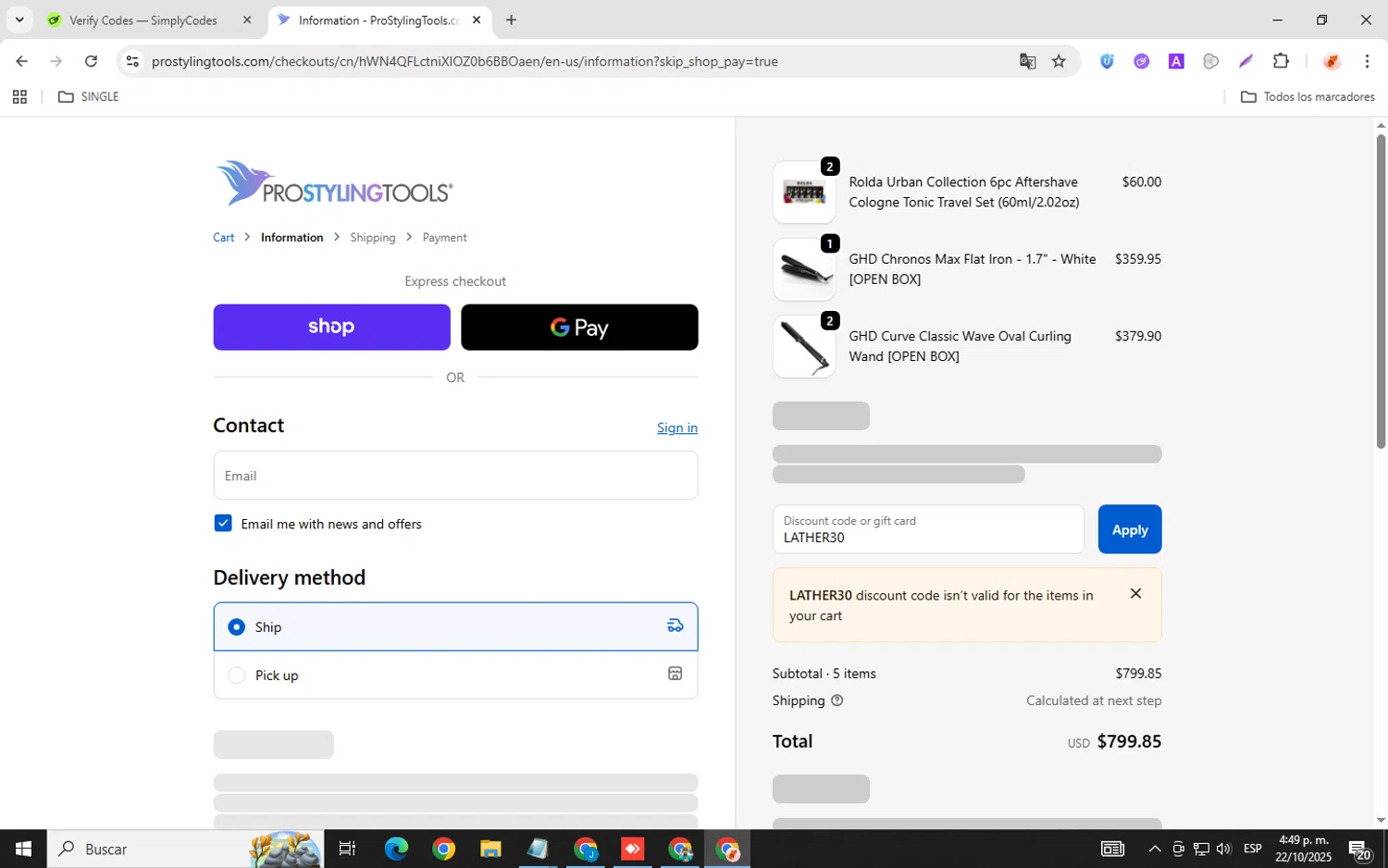Open the purple circular extension icon
Image resolution: width=1388 pixels, height=868 pixels.
[1142, 61]
